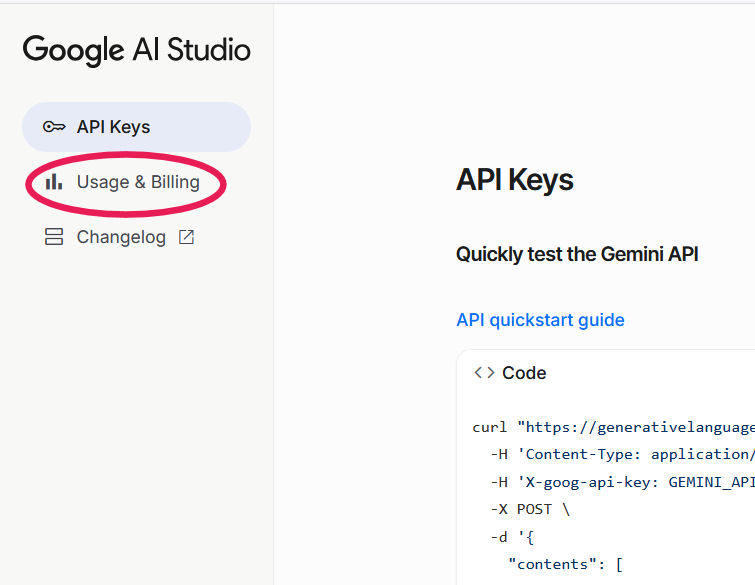Click the bar chart icon for Usage & Billing

54,182
